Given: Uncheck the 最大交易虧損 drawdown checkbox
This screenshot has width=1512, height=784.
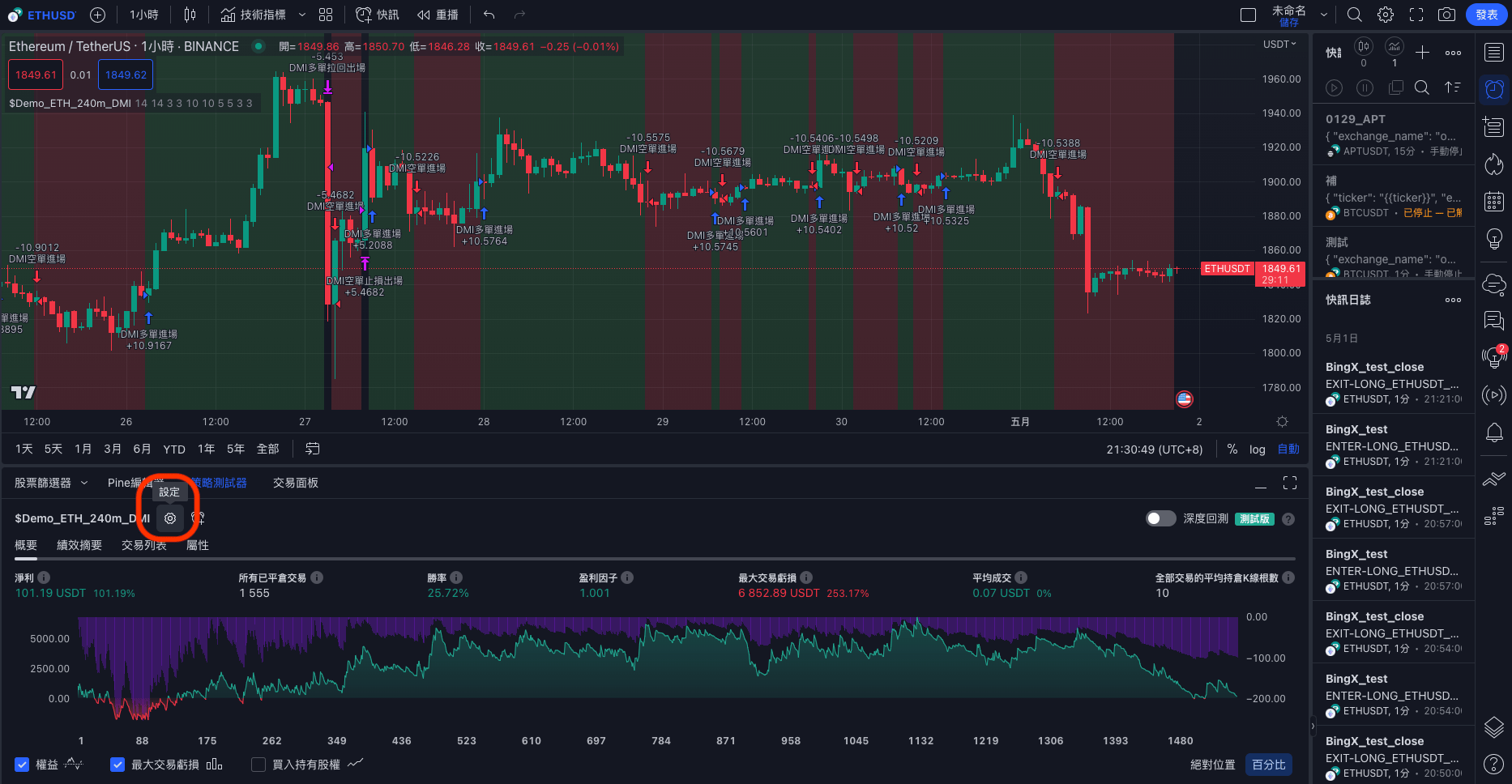Looking at the screenshot, I should [x=117, y=765].
